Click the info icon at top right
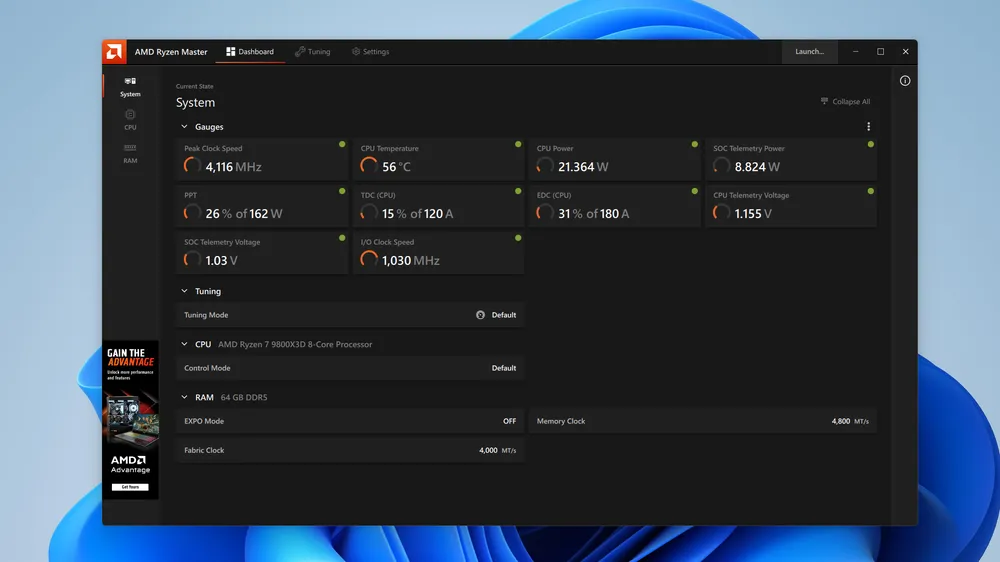 tap(905, 81)
